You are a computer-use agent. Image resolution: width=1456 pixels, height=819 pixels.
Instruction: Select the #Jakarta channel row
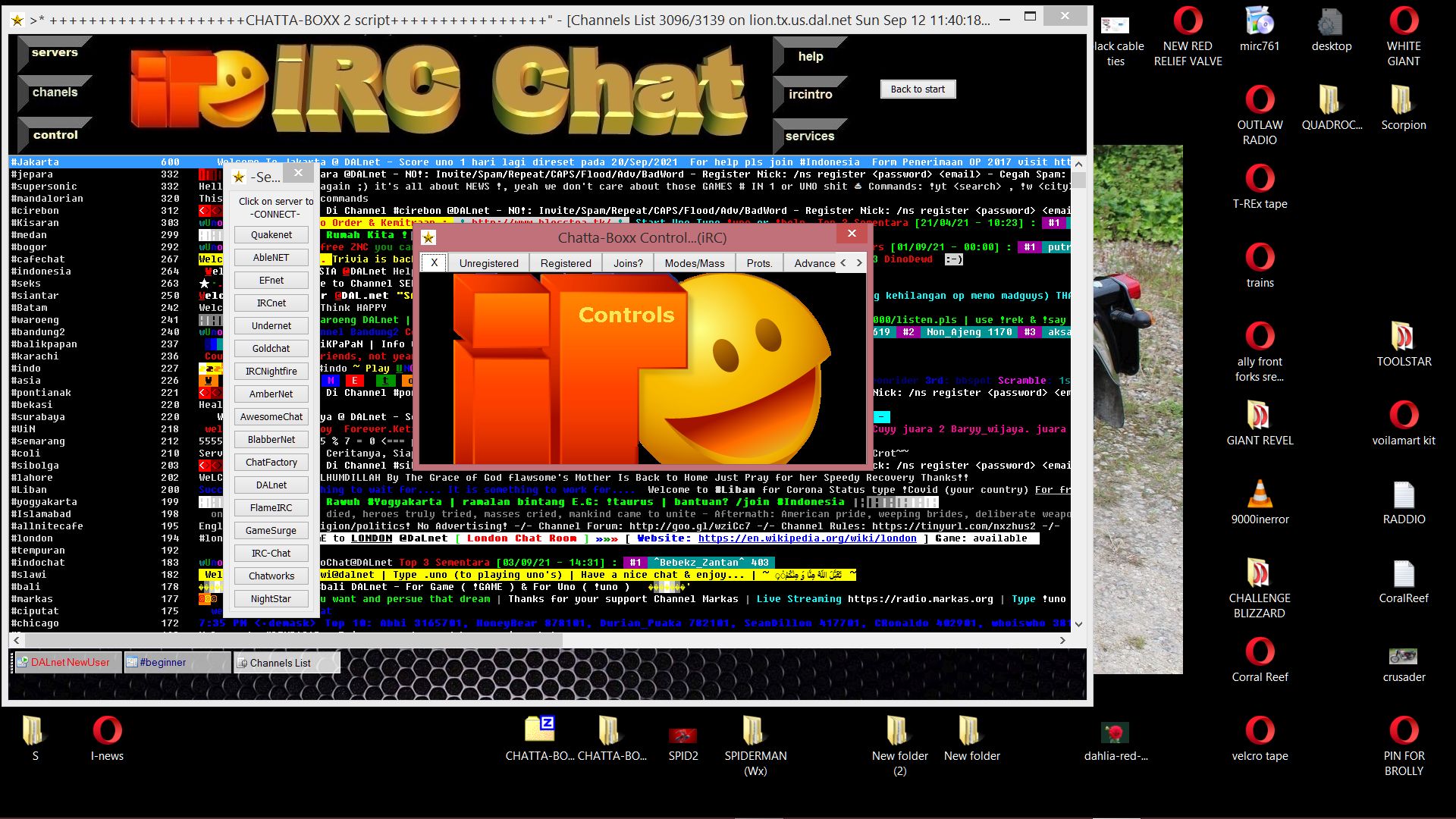(539, 162)
